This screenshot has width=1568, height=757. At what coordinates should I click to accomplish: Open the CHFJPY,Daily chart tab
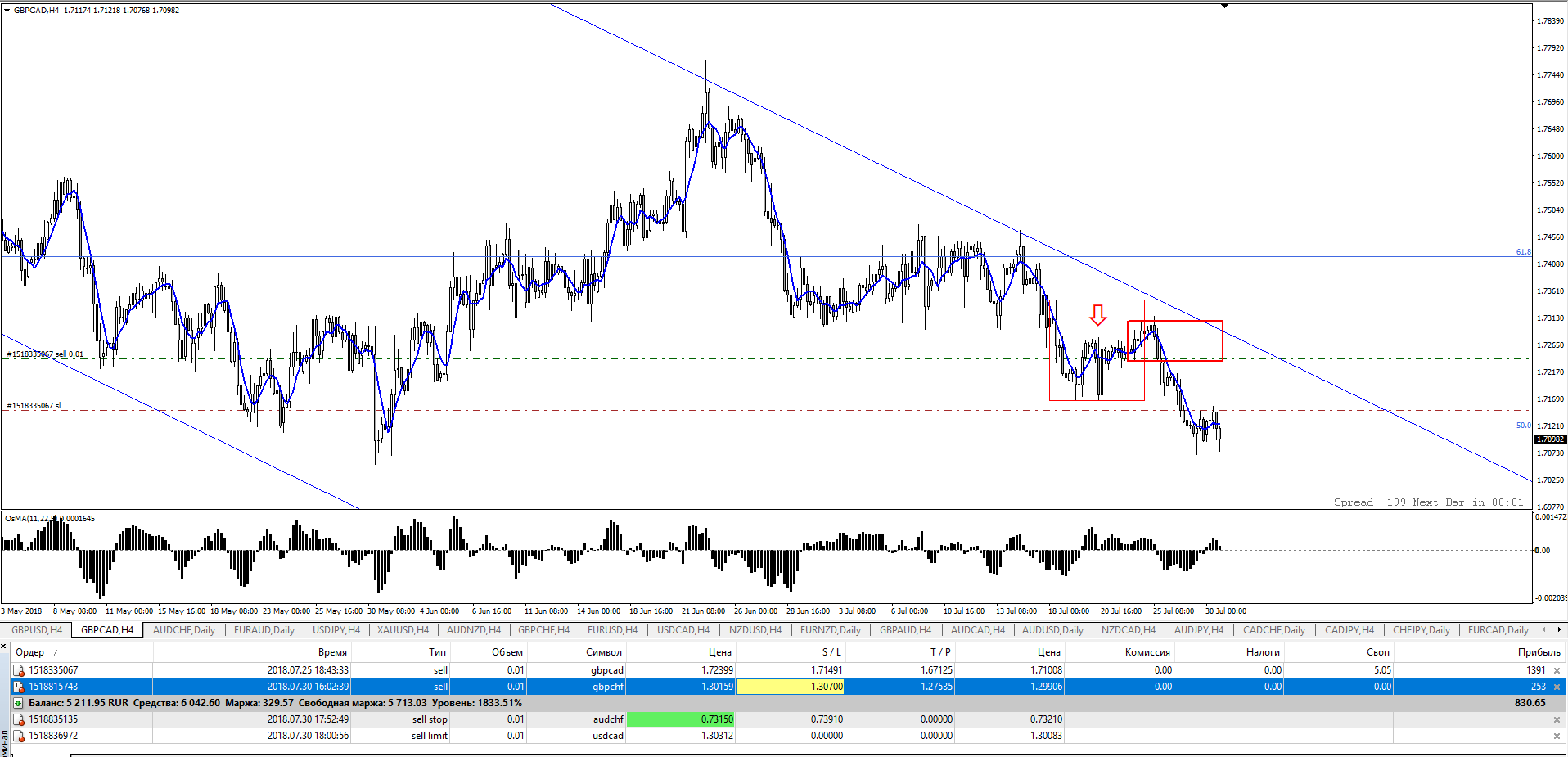(x=1422, y=630)
